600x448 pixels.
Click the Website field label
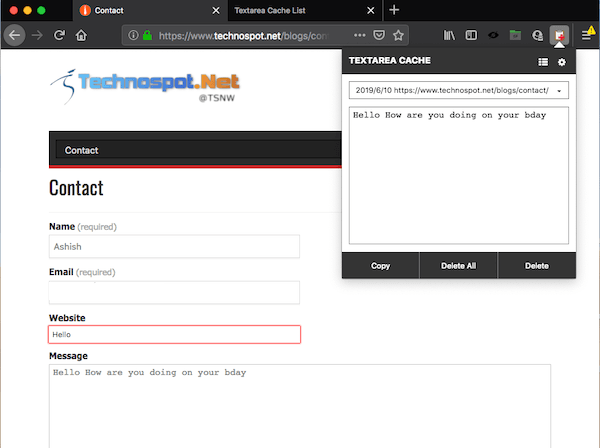click(67, 318)
